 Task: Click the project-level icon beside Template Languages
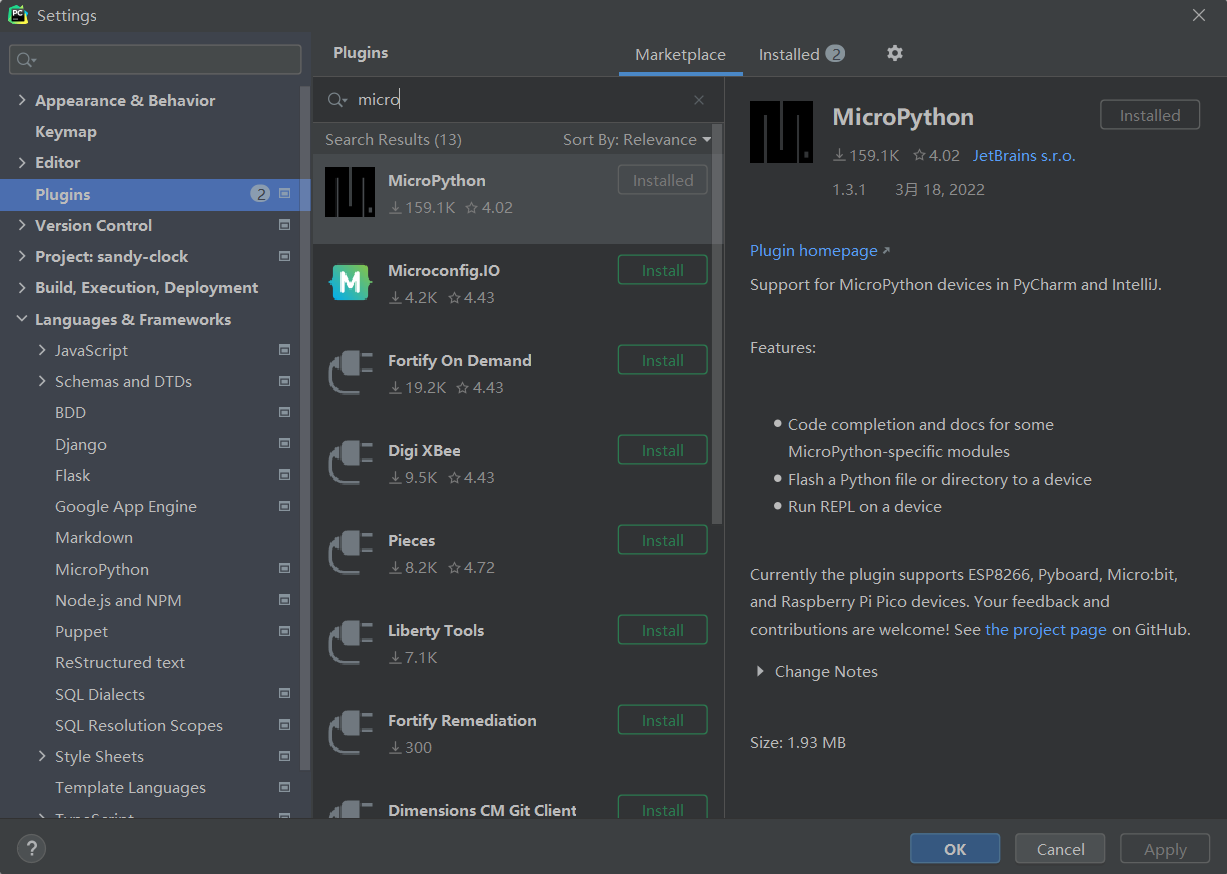click(285, 788)
